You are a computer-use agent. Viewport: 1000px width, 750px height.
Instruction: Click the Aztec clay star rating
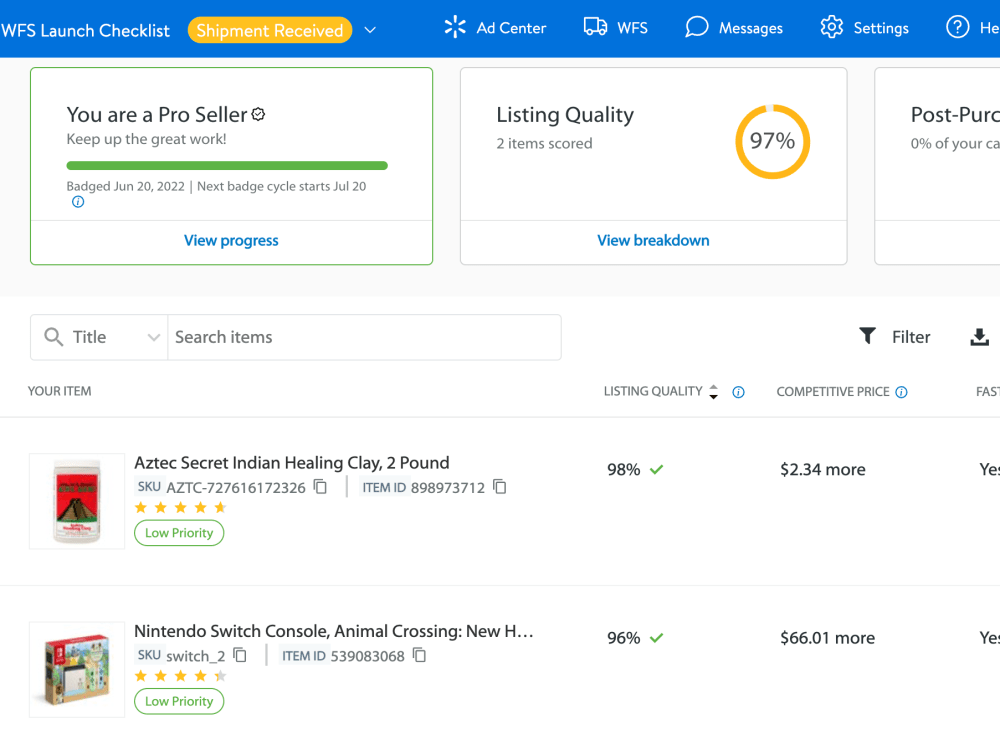(180, 508)
